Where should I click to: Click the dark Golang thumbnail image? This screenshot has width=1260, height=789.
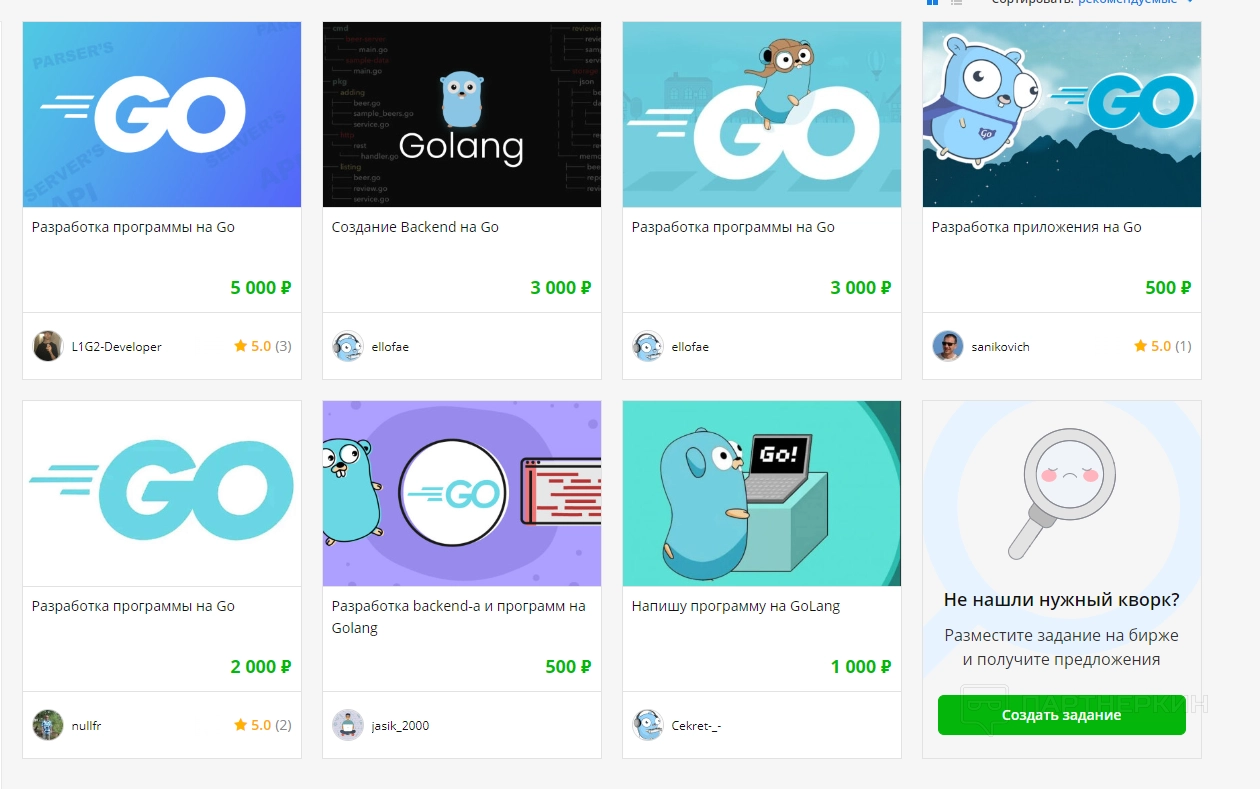(x=462, y=114)
